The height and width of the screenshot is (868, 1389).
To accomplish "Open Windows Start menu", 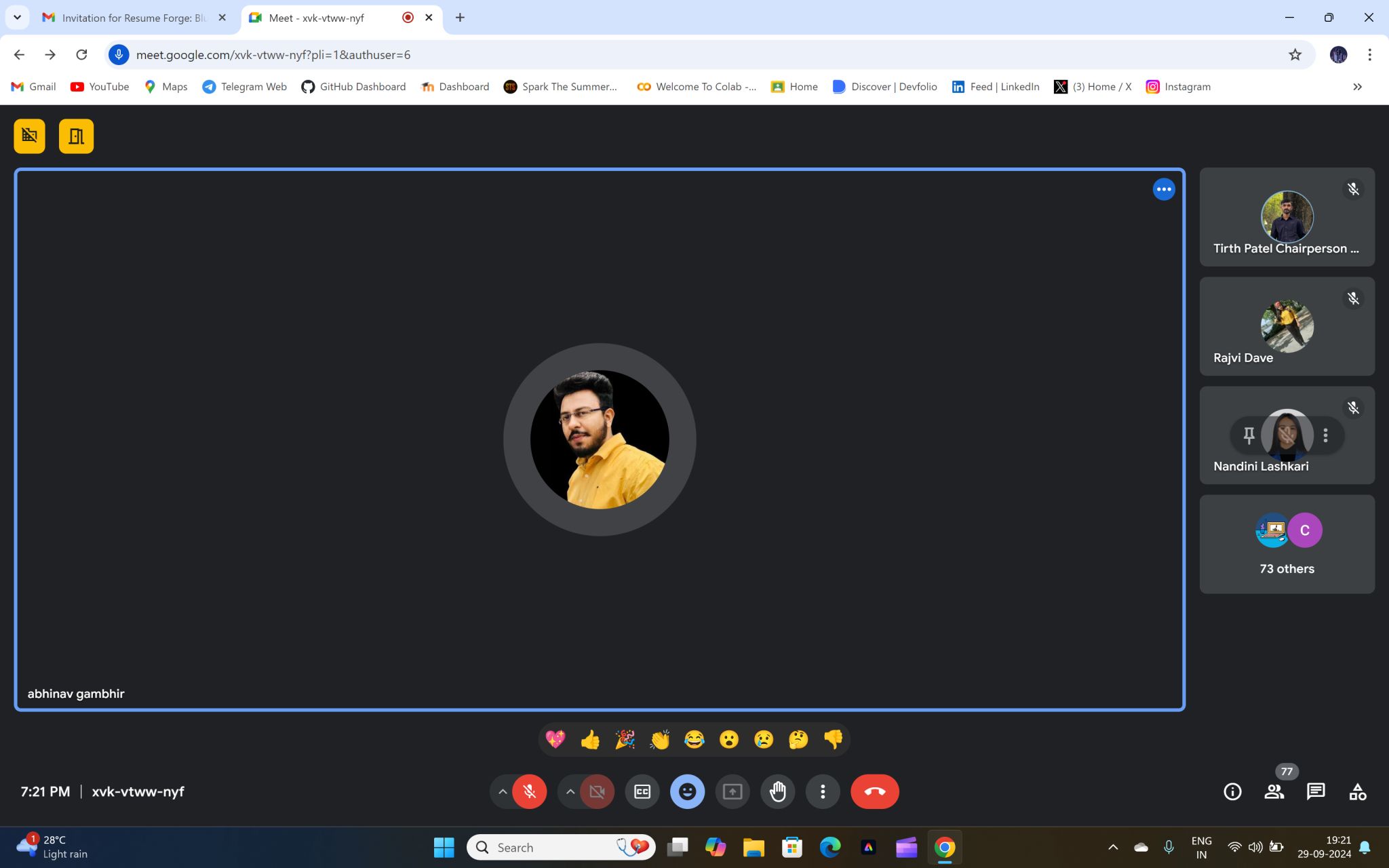I will (x=444, y=847).
